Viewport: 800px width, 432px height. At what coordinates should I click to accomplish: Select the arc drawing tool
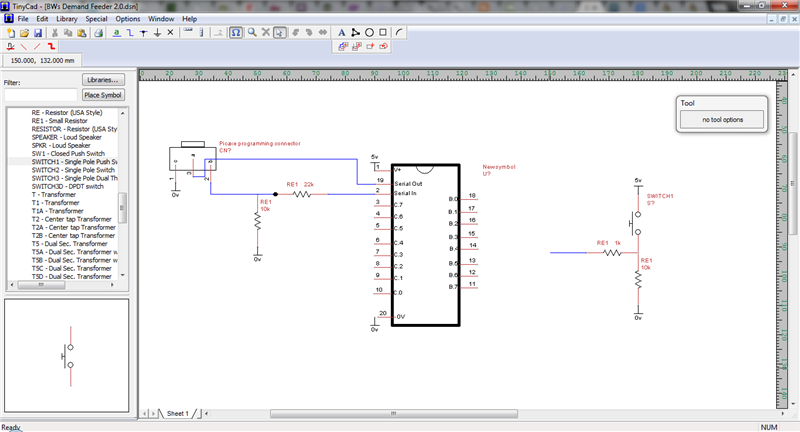point(399,32)
